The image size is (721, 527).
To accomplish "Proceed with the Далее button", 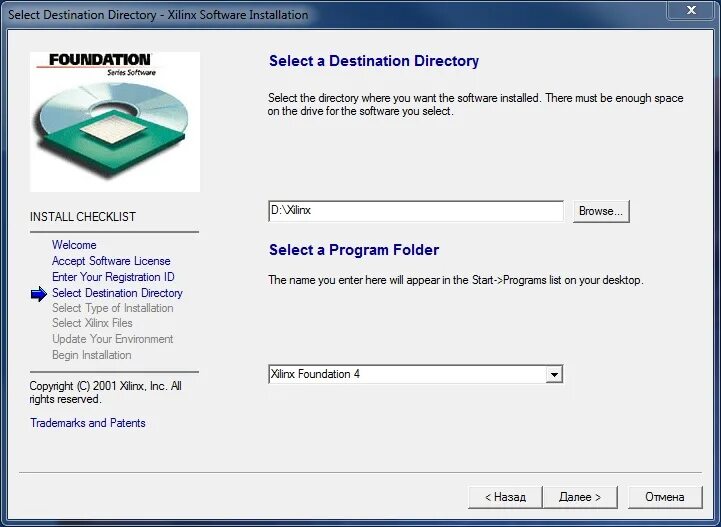I will click(x=580, y=497).
